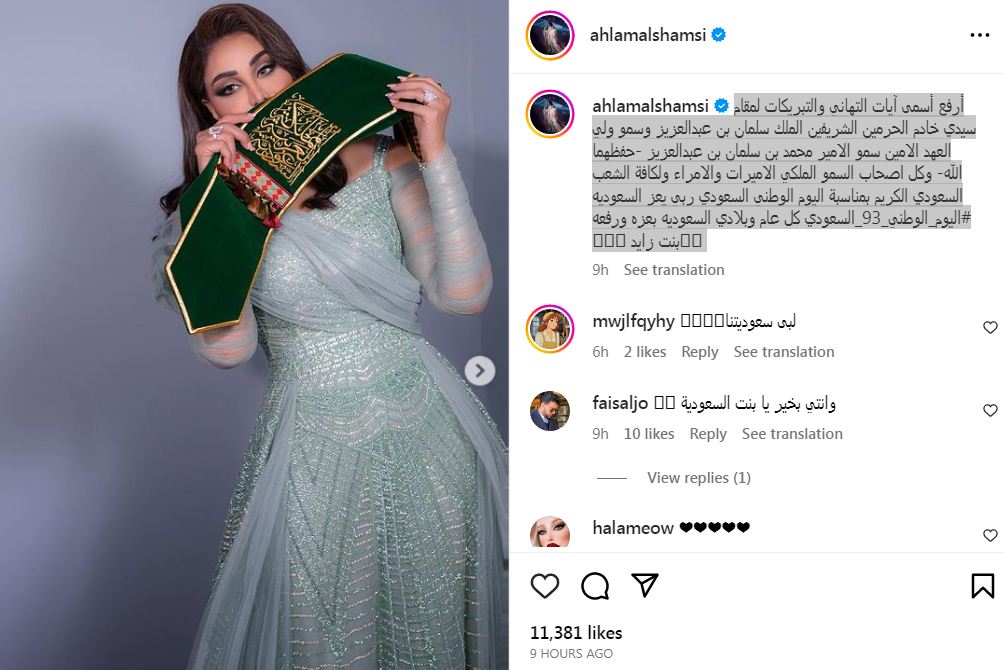Open mwjlfqyhy's profile avatar
Screen dimensions: 1004x670
coord(549,329)
